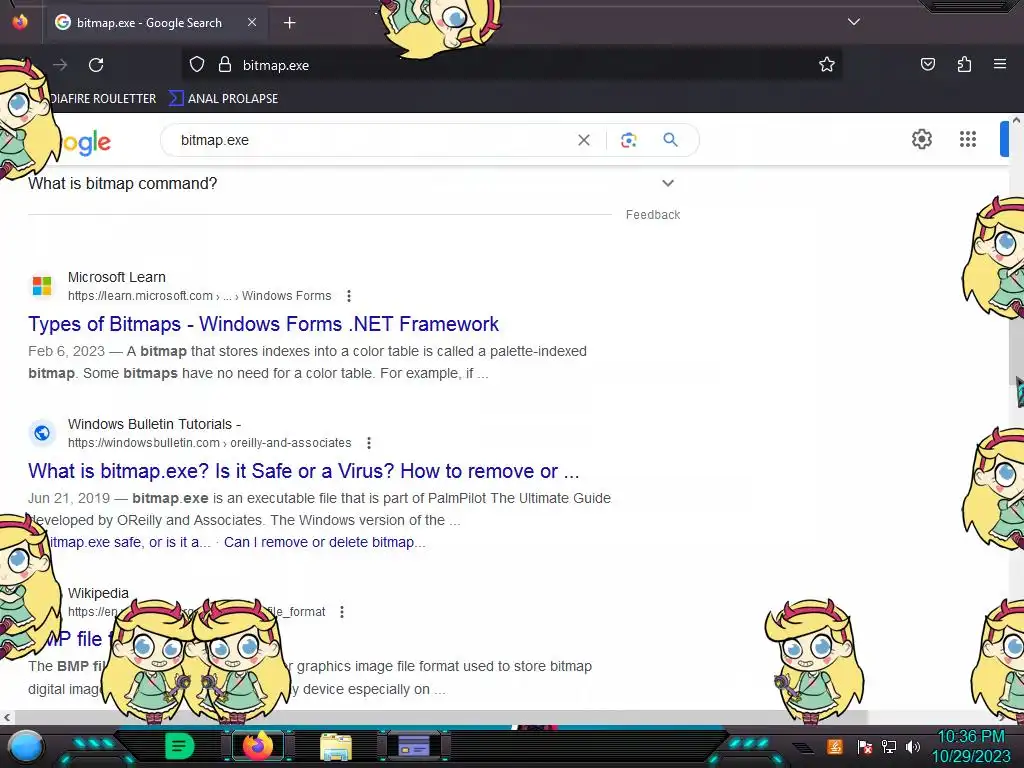
Task: Click the site security padlock icon
Action: point(225,65)
